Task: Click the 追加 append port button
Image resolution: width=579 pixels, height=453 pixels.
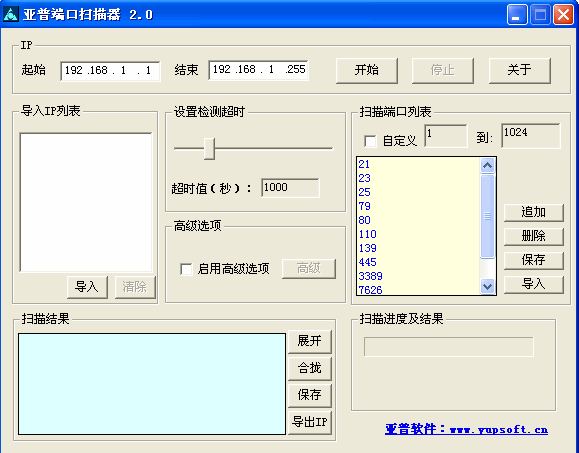Action: click(534, 212)
